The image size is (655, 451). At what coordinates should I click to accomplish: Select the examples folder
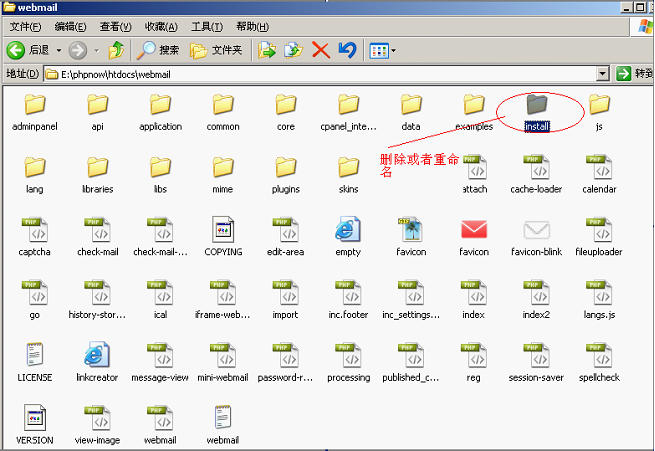pos(474,112)
